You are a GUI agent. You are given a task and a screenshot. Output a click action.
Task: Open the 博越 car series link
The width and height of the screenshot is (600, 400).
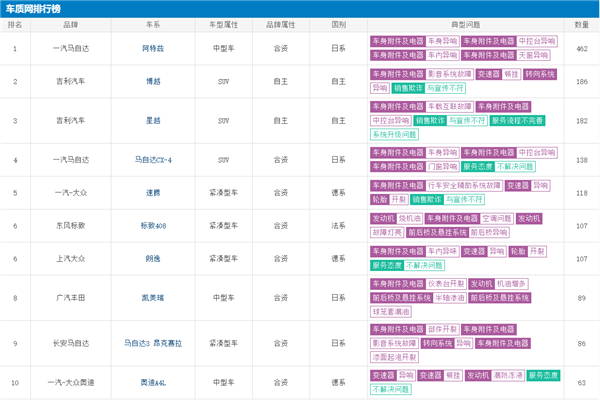pyautogui.click(x=153, y=82)
